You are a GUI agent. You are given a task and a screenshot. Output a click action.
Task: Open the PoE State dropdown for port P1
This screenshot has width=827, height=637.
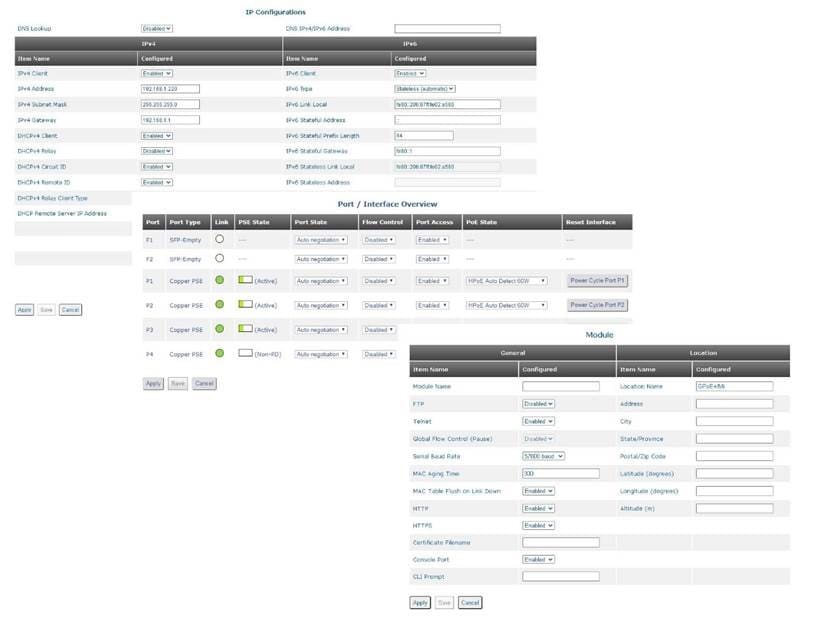click(507, 281)
